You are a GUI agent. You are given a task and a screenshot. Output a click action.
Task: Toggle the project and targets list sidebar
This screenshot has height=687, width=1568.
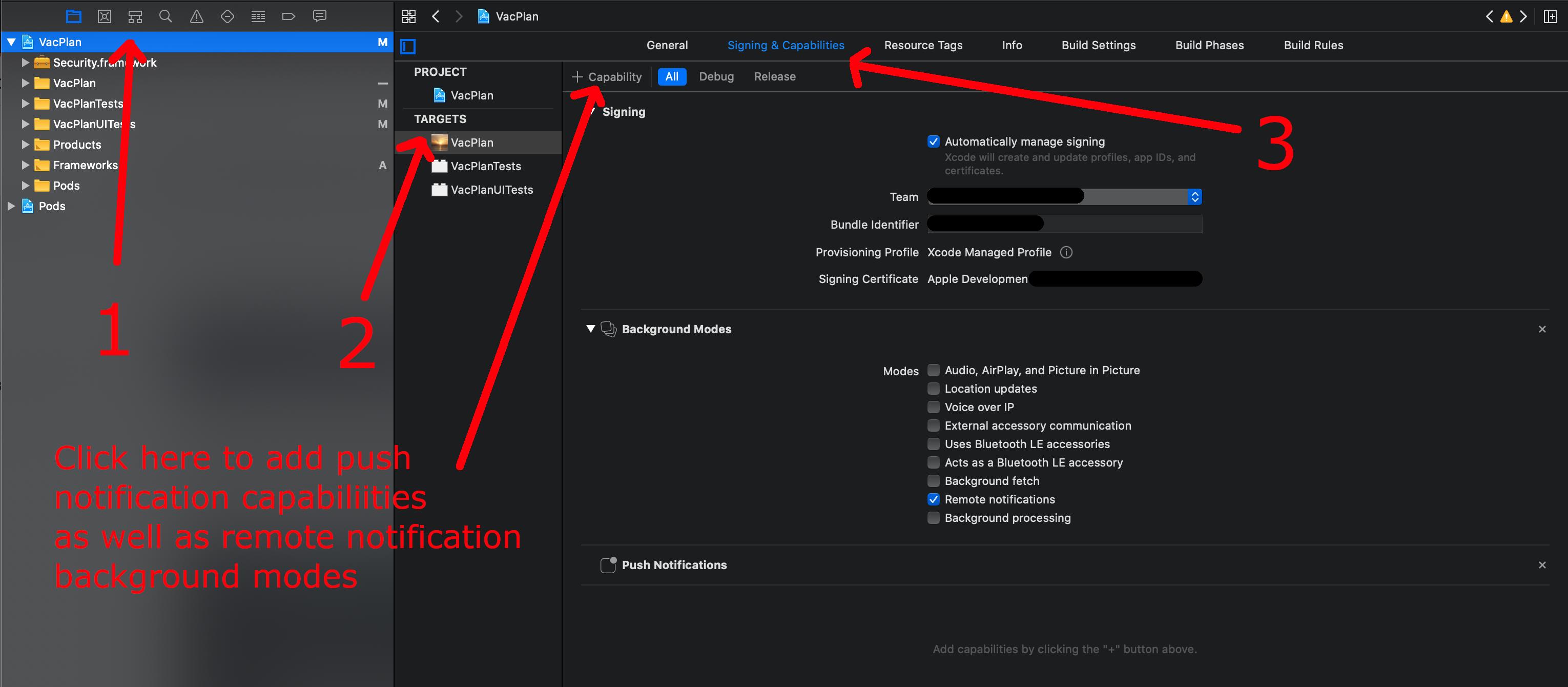pyautogui.click(x=408, y=46)
